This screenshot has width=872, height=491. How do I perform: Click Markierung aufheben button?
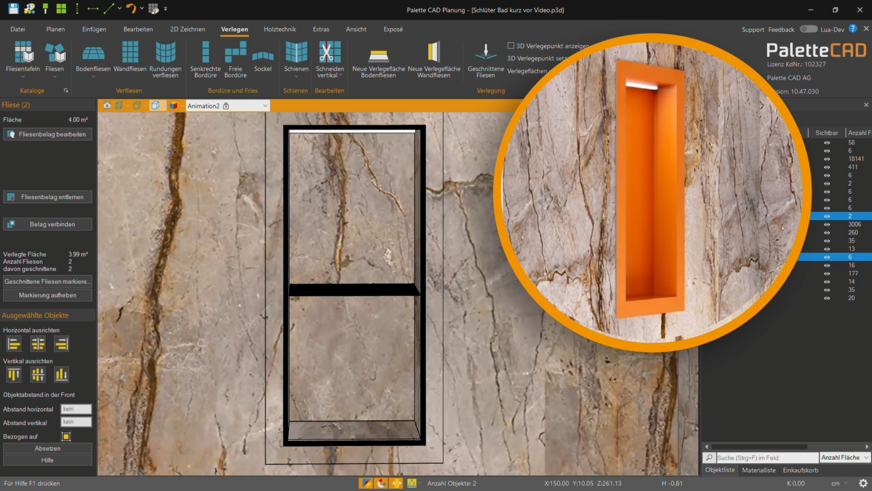point(47,295)
